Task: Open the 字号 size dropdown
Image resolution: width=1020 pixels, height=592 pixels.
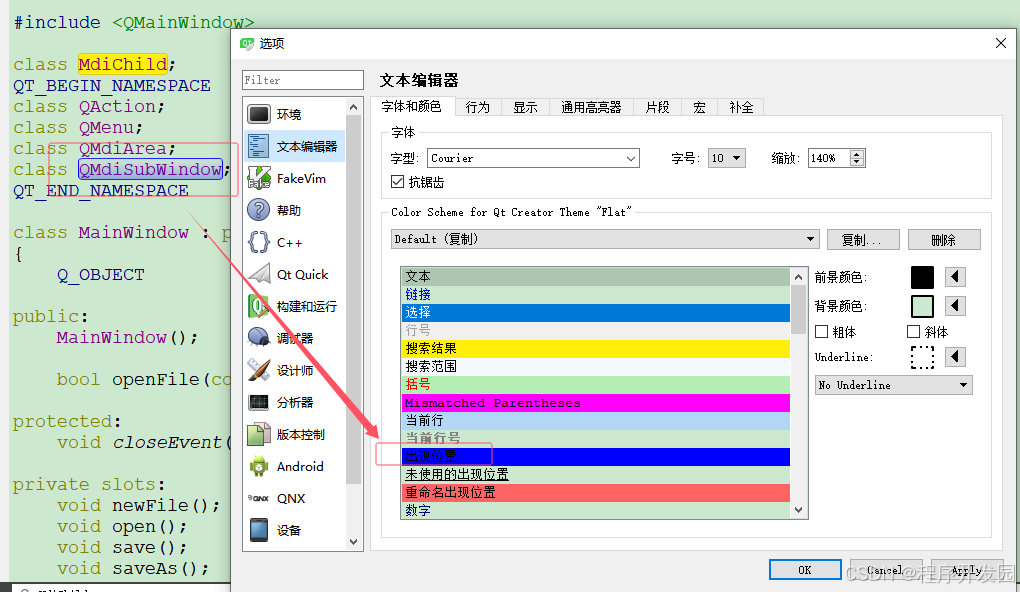Action: 727,158
